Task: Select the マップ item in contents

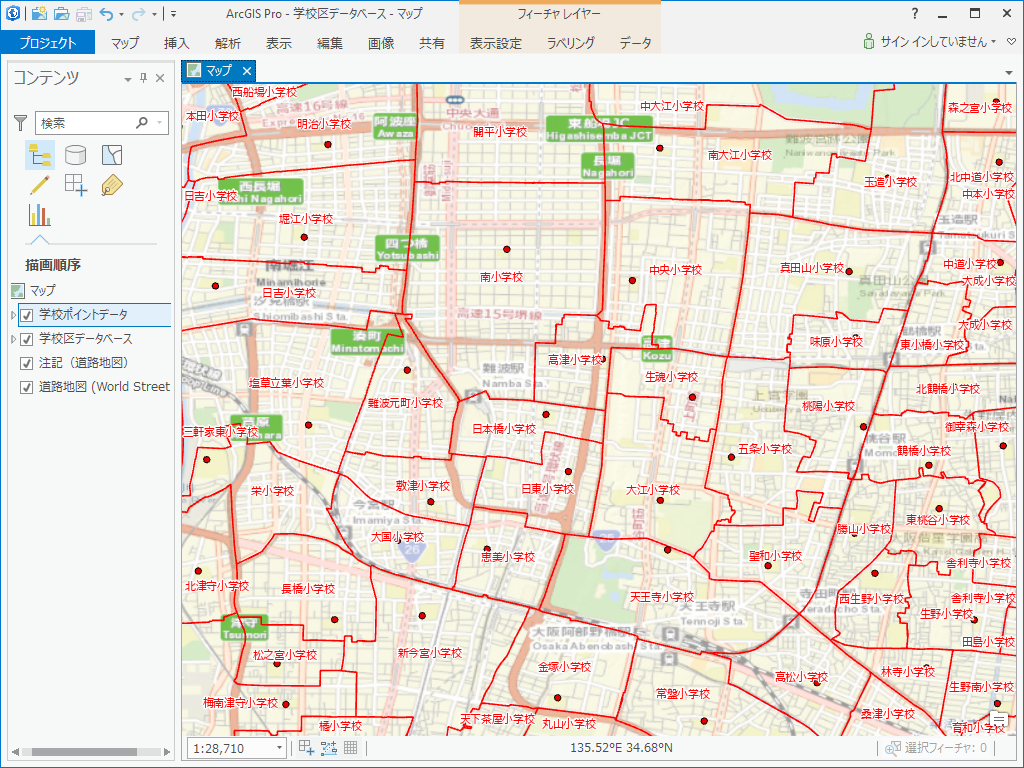Action: 42,290
